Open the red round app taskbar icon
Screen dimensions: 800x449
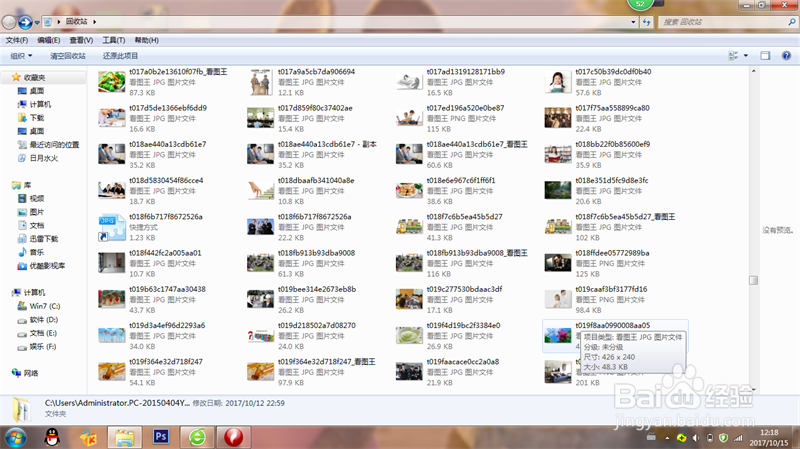(234, 438)
